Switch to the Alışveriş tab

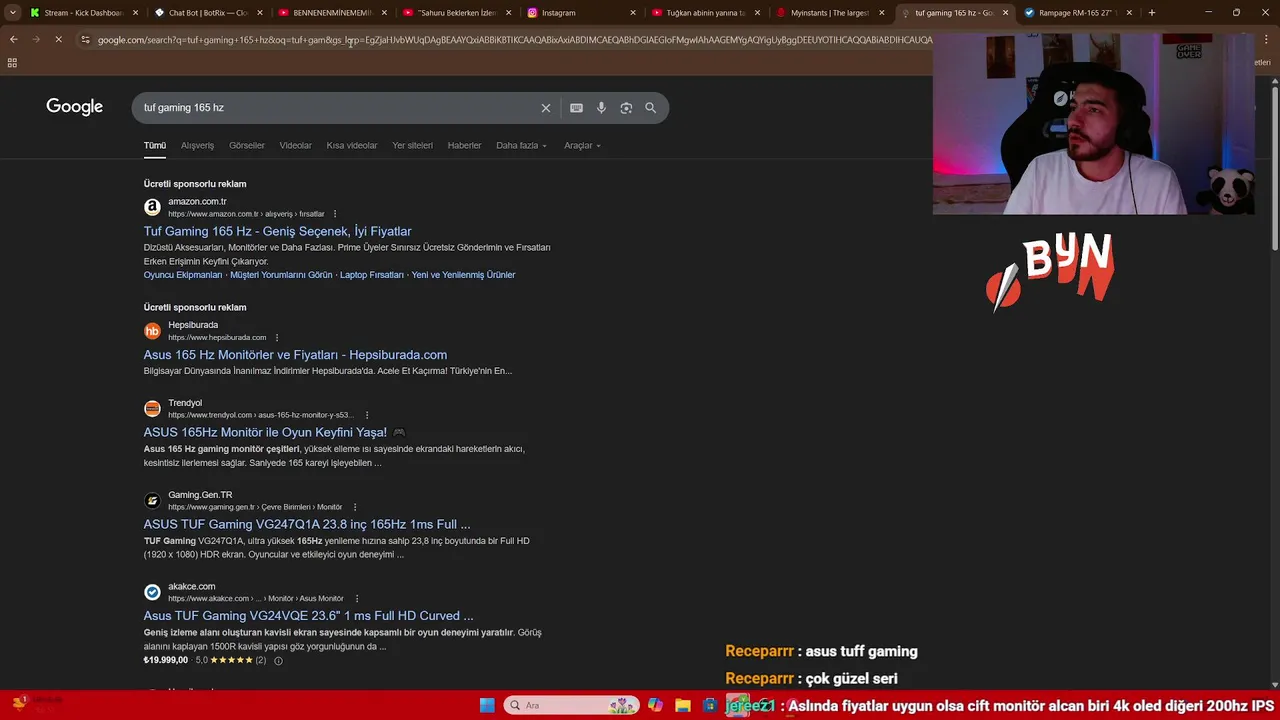(x=197, y=146)
